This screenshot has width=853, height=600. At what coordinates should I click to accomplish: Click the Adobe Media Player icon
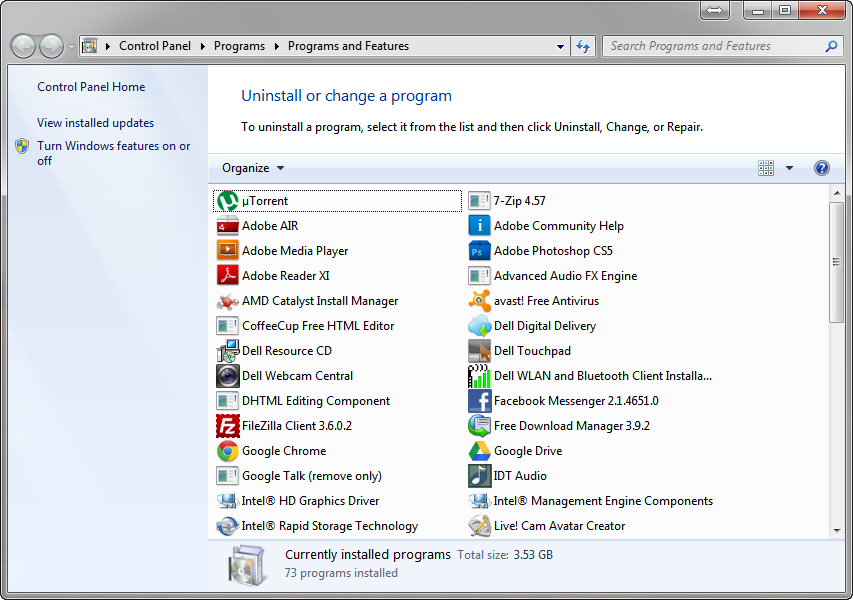[227, 251]
